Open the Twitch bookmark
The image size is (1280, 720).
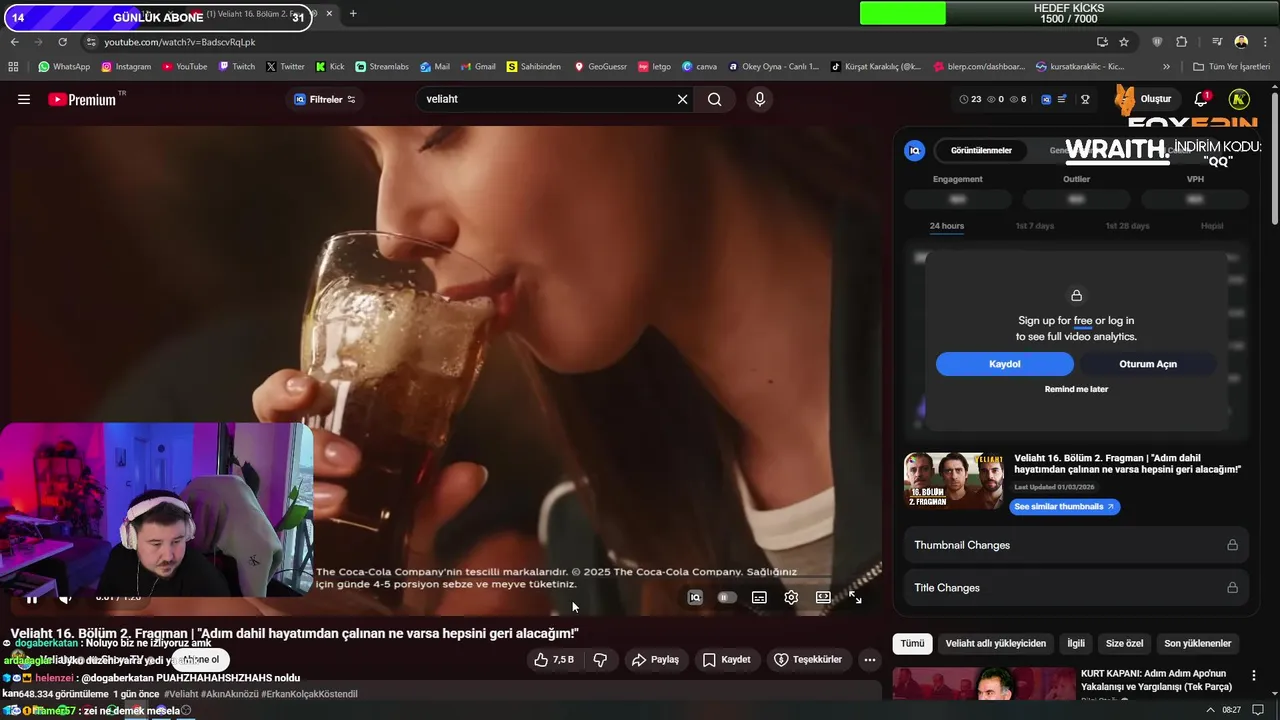236,67
